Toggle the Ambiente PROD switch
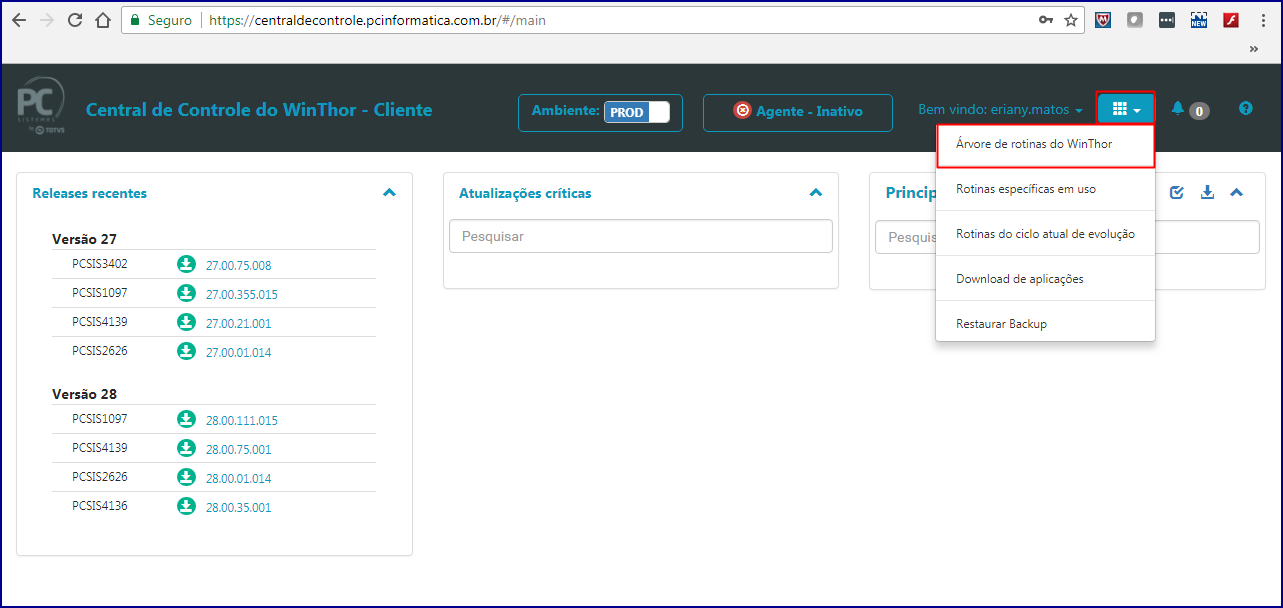1283x608 pixels. click(637, 112)
